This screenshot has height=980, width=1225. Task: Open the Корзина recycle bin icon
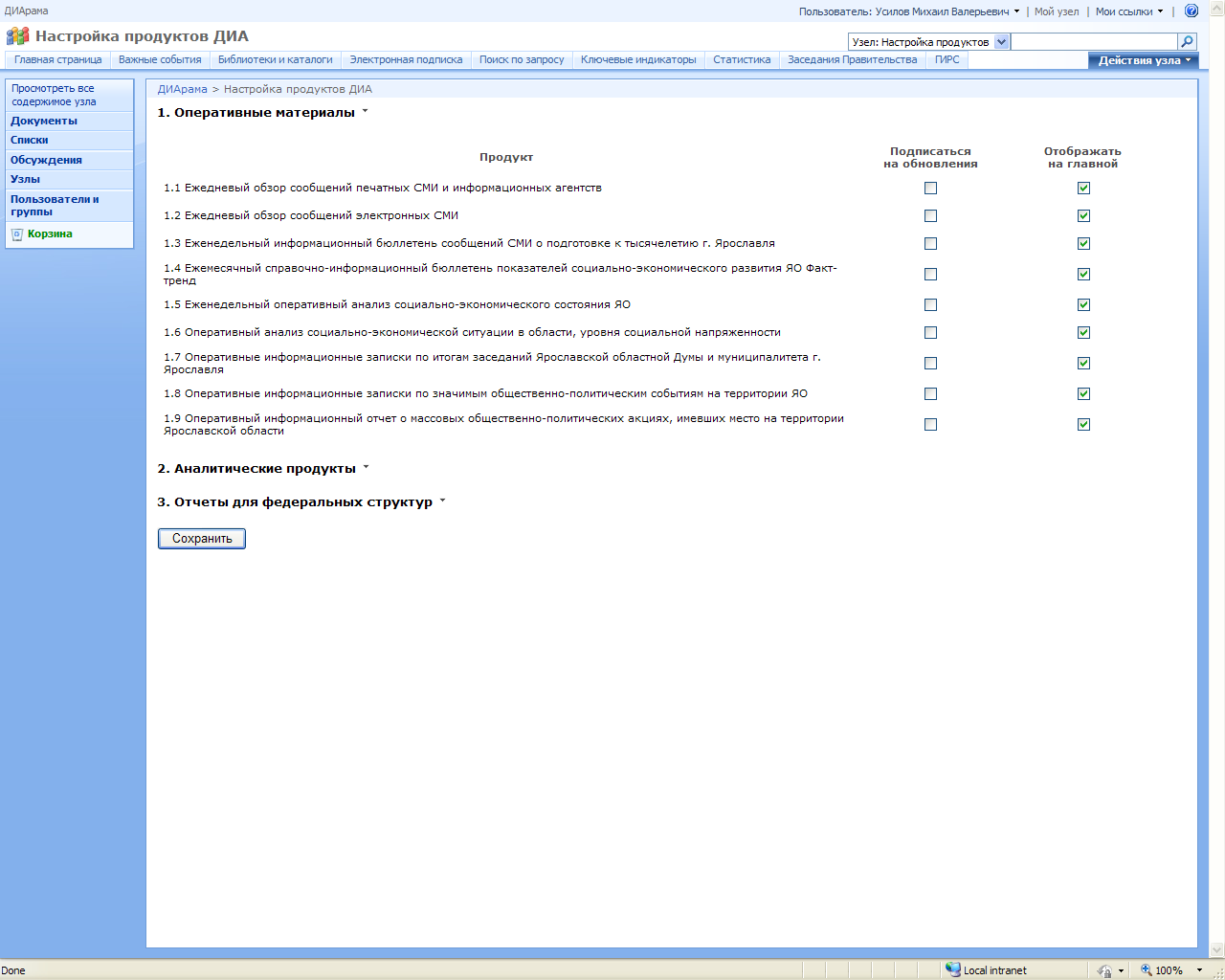point(17,234)
